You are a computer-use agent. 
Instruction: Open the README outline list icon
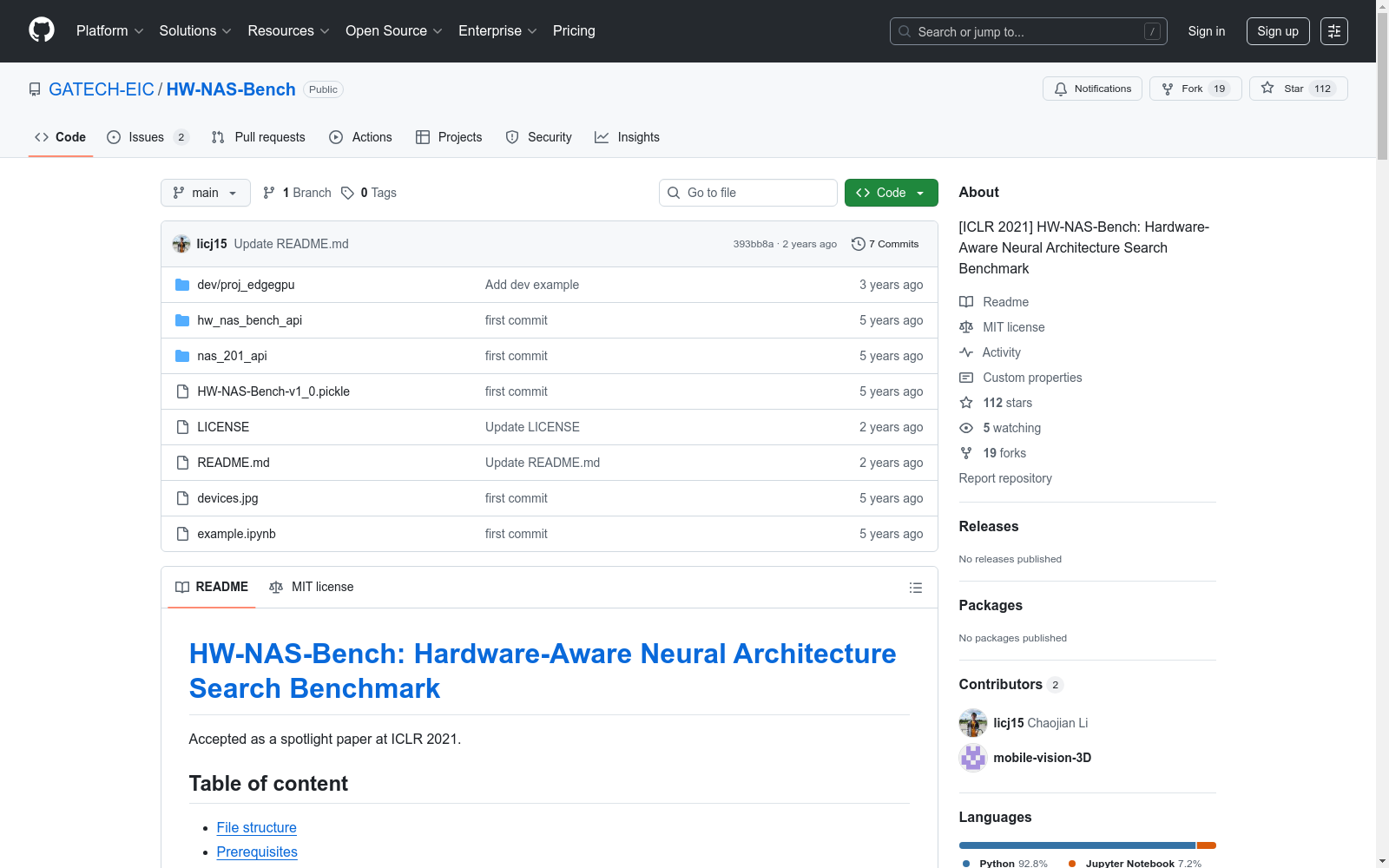(915, 588)
